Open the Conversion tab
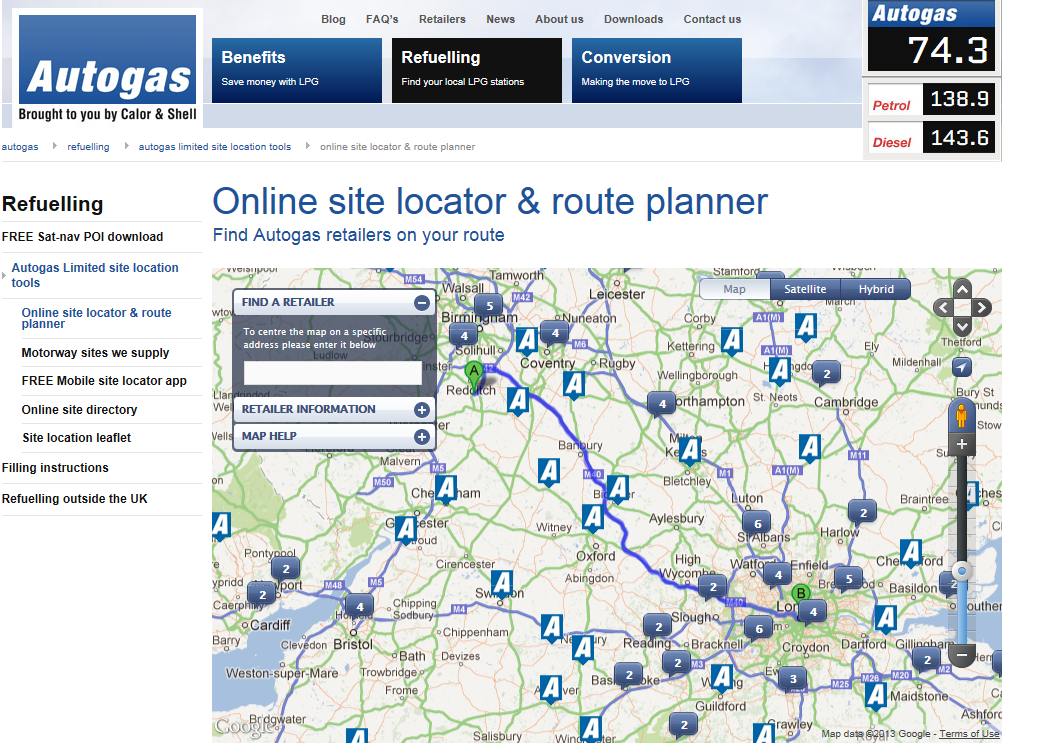This screenshot has height=753, width=1037. click(656, 70)
